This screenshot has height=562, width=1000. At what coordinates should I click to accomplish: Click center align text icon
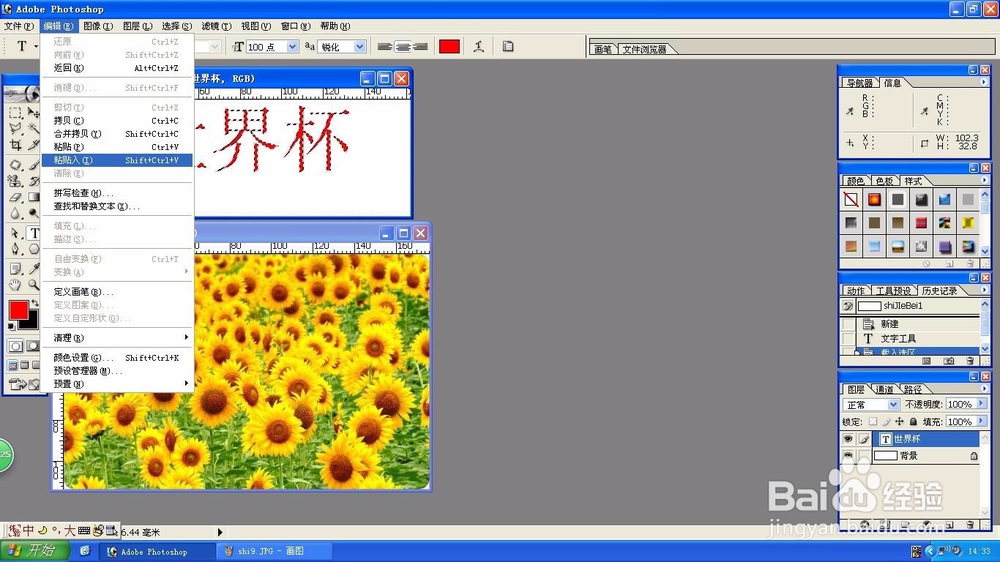tap(402, 46)
